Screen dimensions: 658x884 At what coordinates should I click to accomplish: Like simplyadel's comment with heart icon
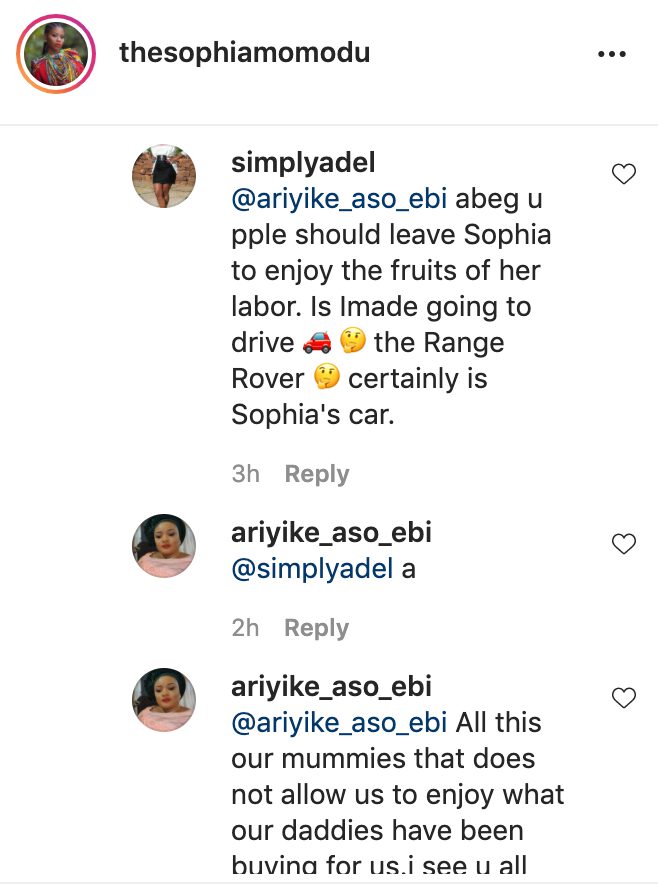(624, 174)
